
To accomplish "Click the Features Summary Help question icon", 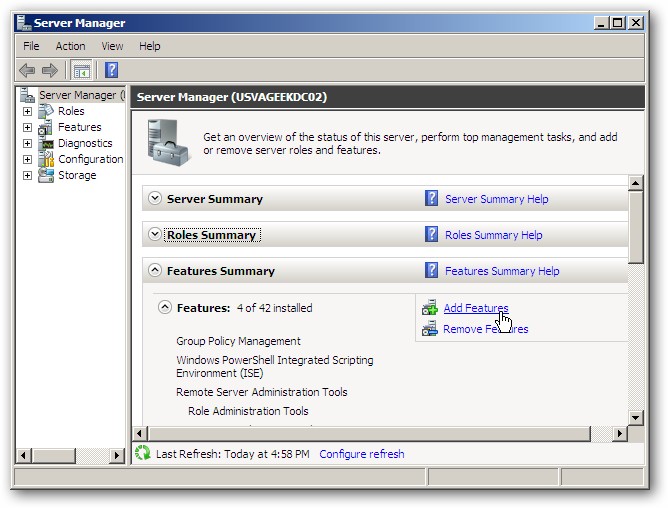I will pos(431,271).
